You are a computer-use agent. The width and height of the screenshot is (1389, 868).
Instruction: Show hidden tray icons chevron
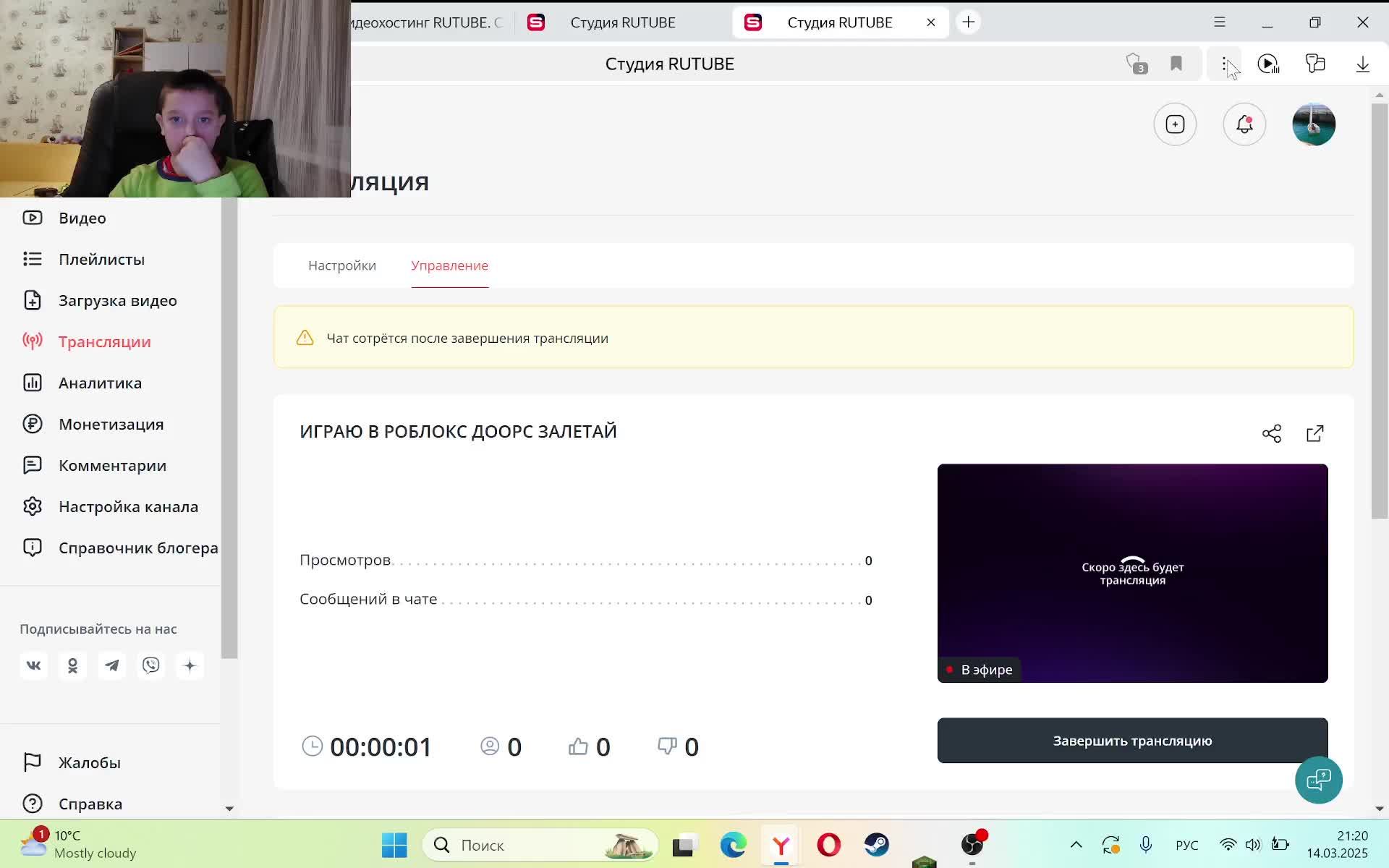click(1076, 845)
